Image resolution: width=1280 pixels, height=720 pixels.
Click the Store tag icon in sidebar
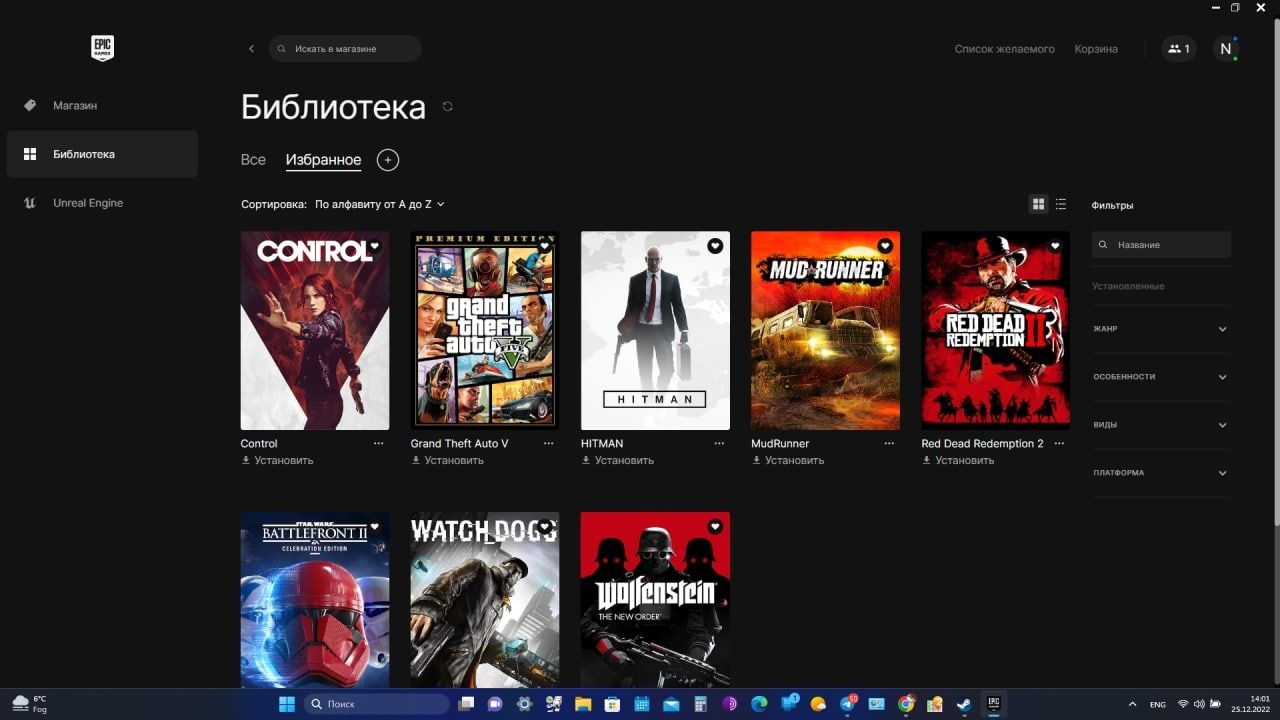click(30, 105)
